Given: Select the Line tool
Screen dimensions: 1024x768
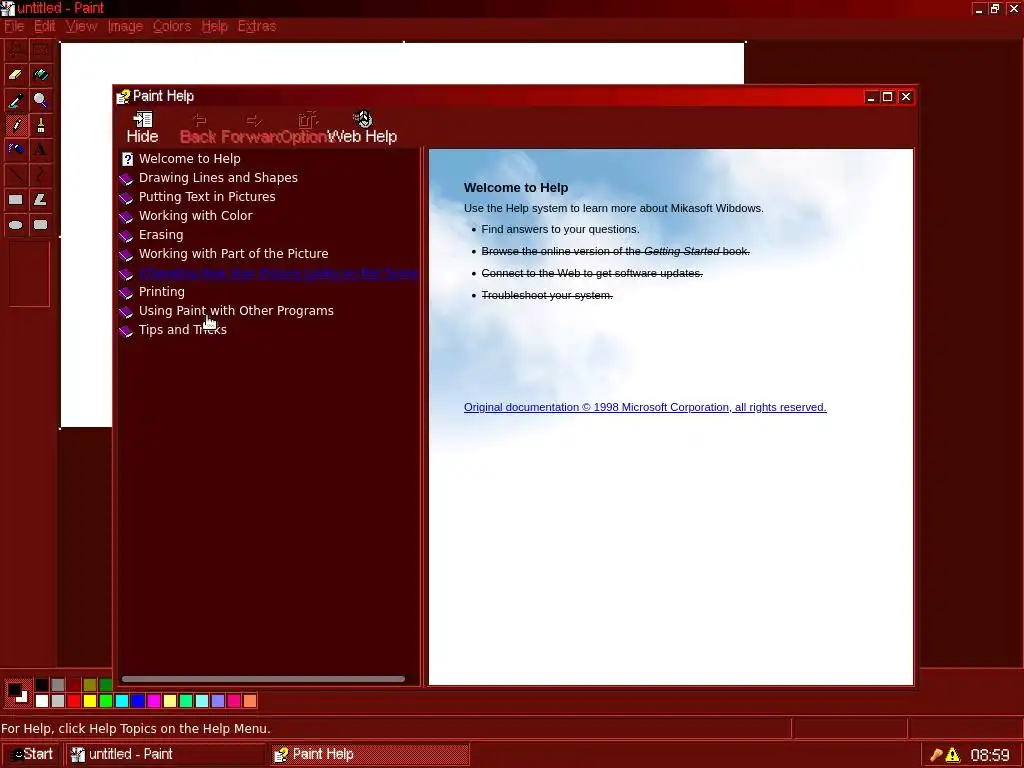Looking at the screenshot, I should coord(16,174).
